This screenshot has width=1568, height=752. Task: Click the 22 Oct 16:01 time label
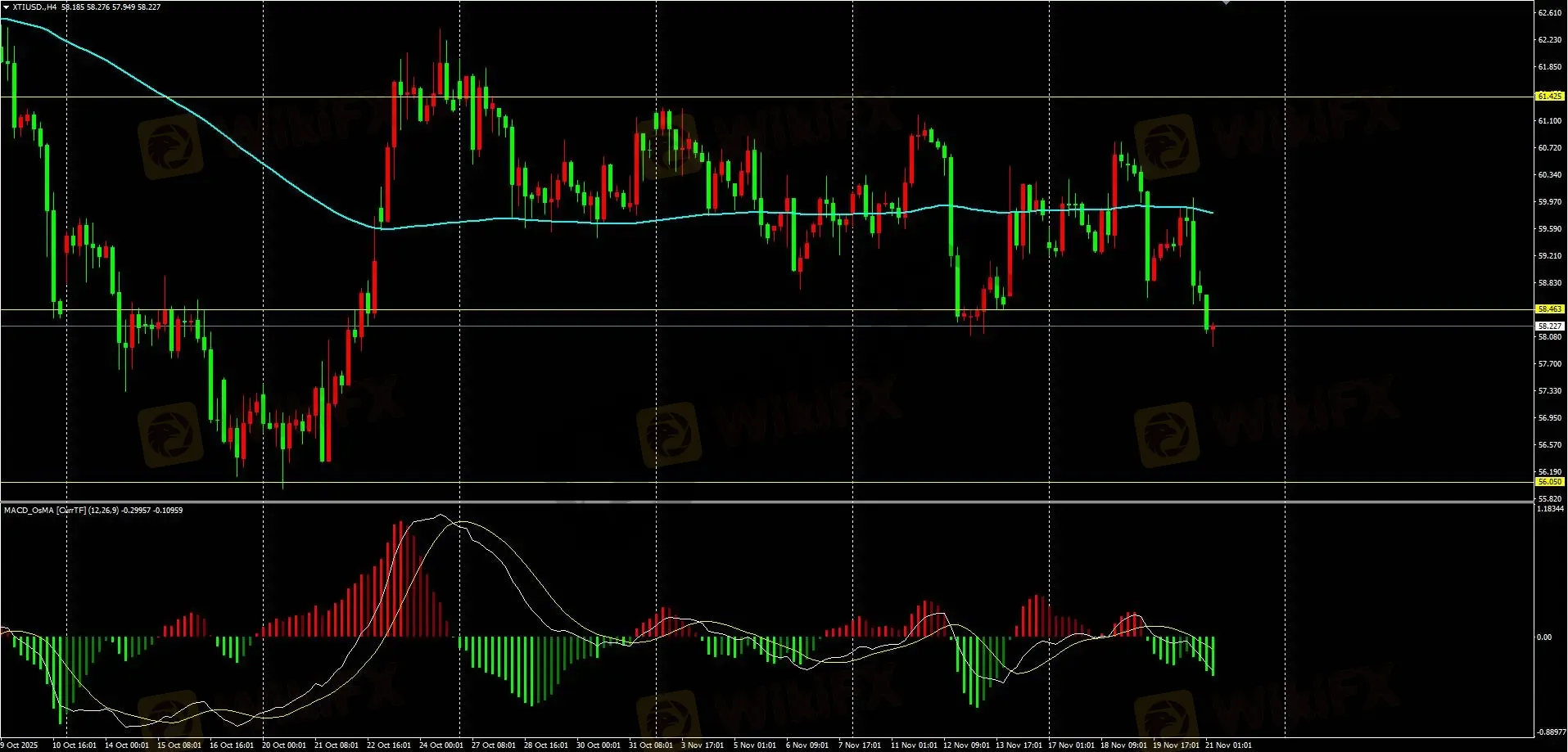[389, 745]
